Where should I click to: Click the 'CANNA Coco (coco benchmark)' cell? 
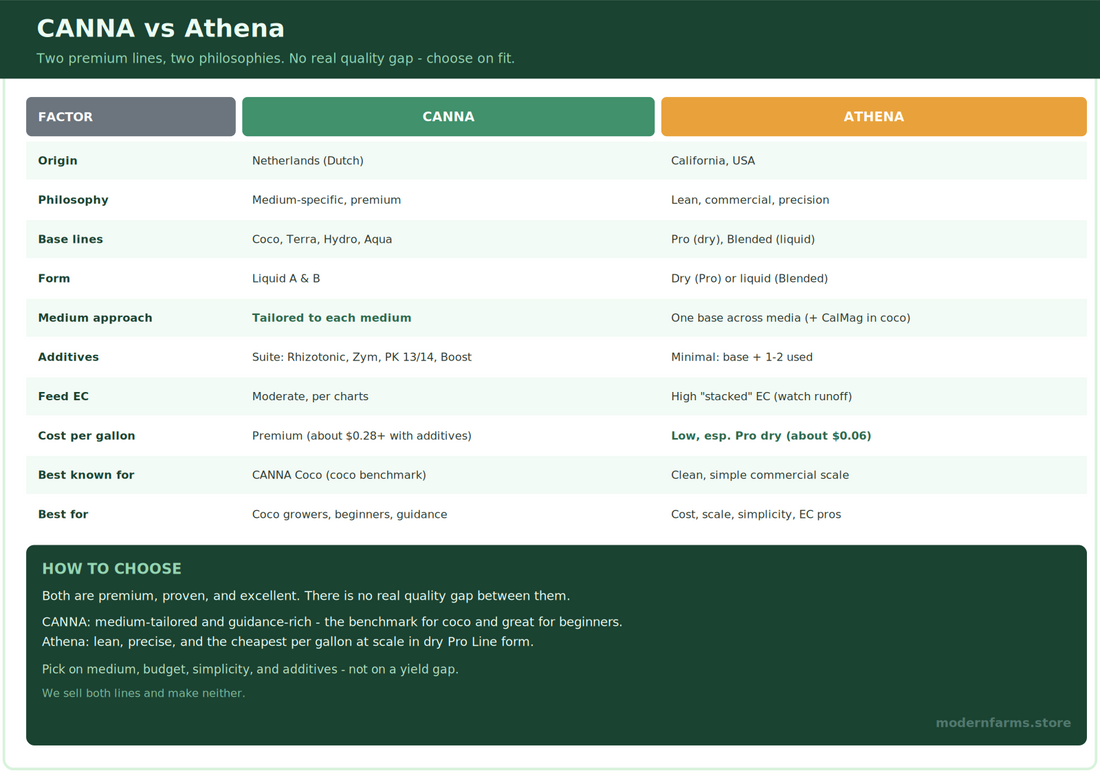click(x=339, y=475)
